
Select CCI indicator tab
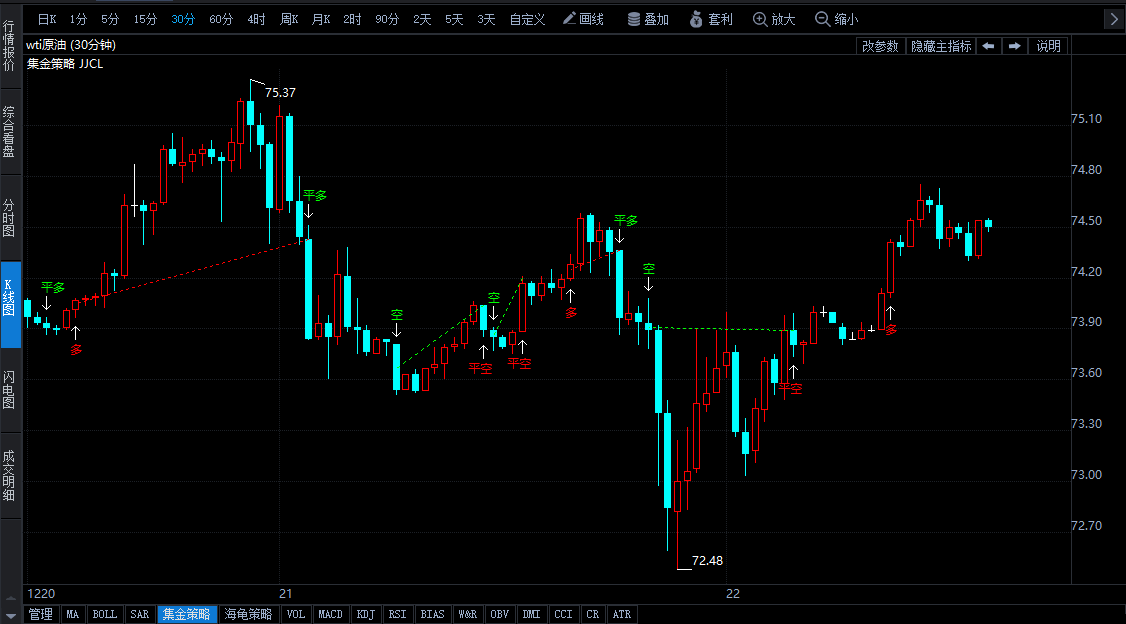tap(564, 615)
